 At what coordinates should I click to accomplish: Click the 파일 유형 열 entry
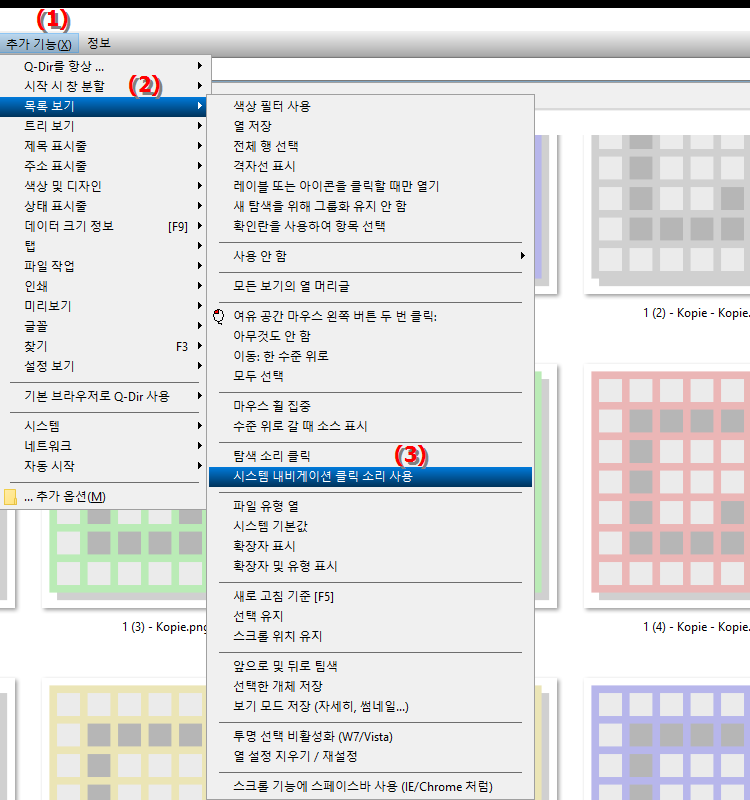370,506
